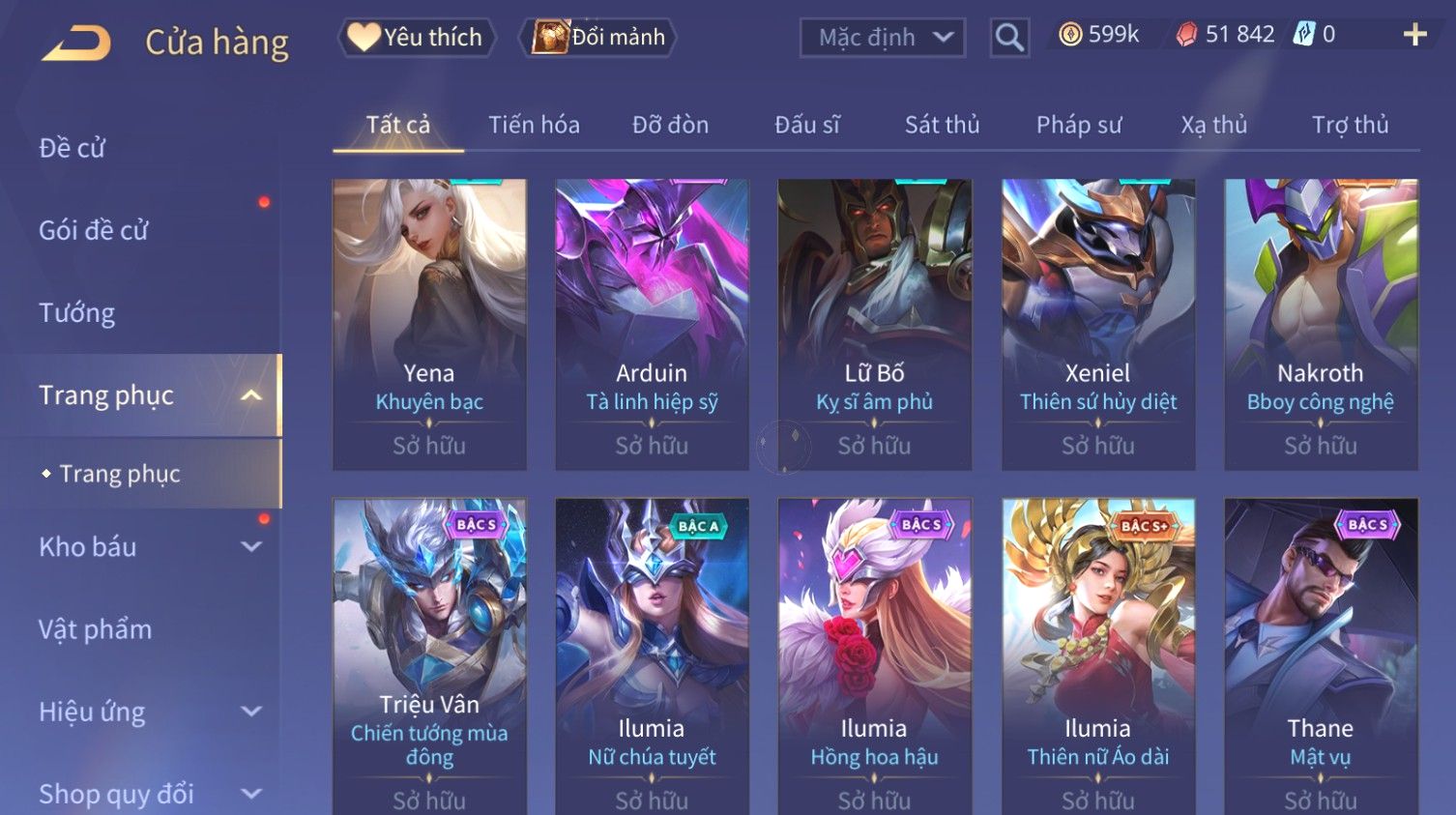Open the search magnifier icon
Image resolution: width=1456 pixels, height=815 pixels.
tap(1009, 38)
